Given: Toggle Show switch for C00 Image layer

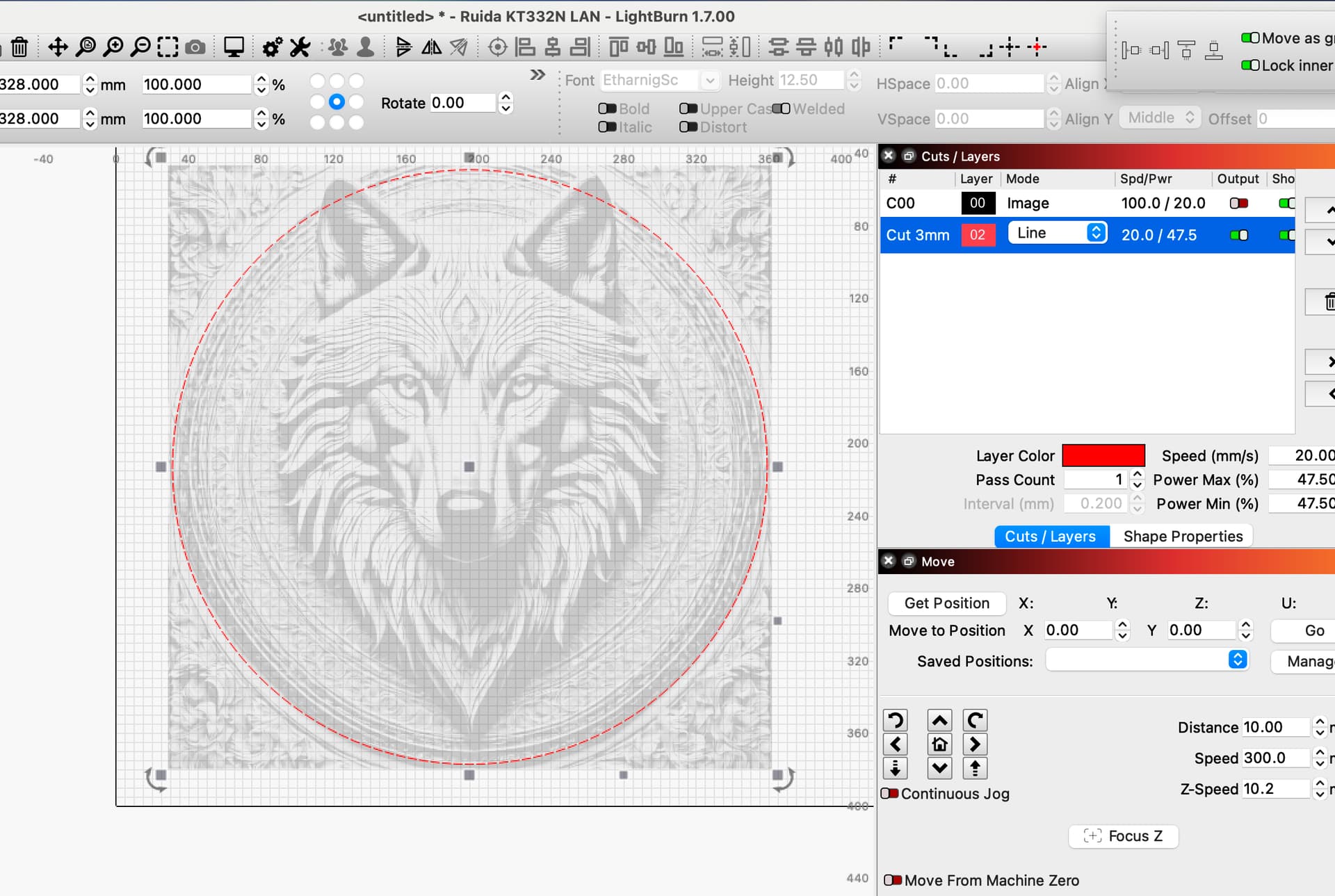Looking at the screenshot, I should [x=1286, y=203].
